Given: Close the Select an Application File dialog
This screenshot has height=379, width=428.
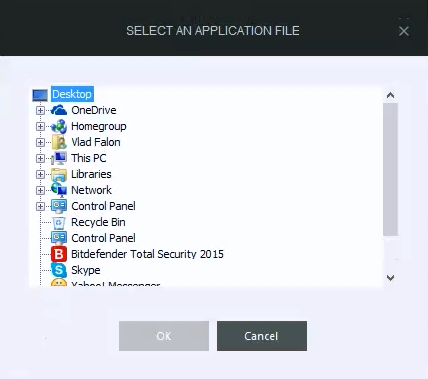Looking at the screenshot, I should point(404,31).
